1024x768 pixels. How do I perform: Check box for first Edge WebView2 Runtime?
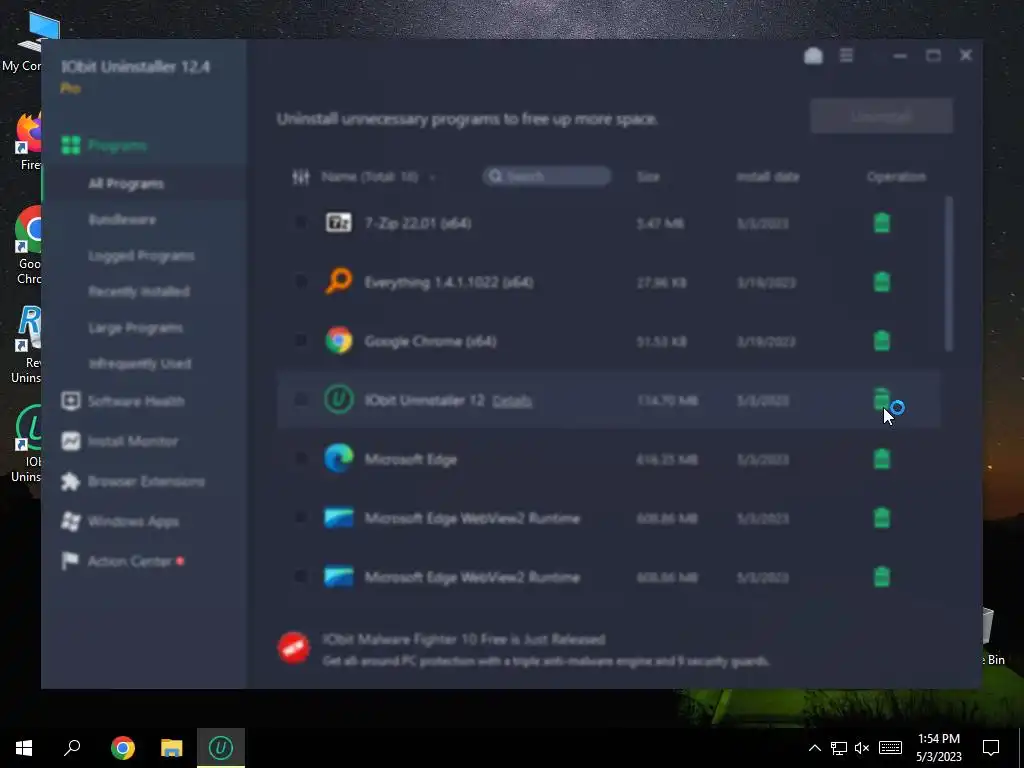point(300,517)
